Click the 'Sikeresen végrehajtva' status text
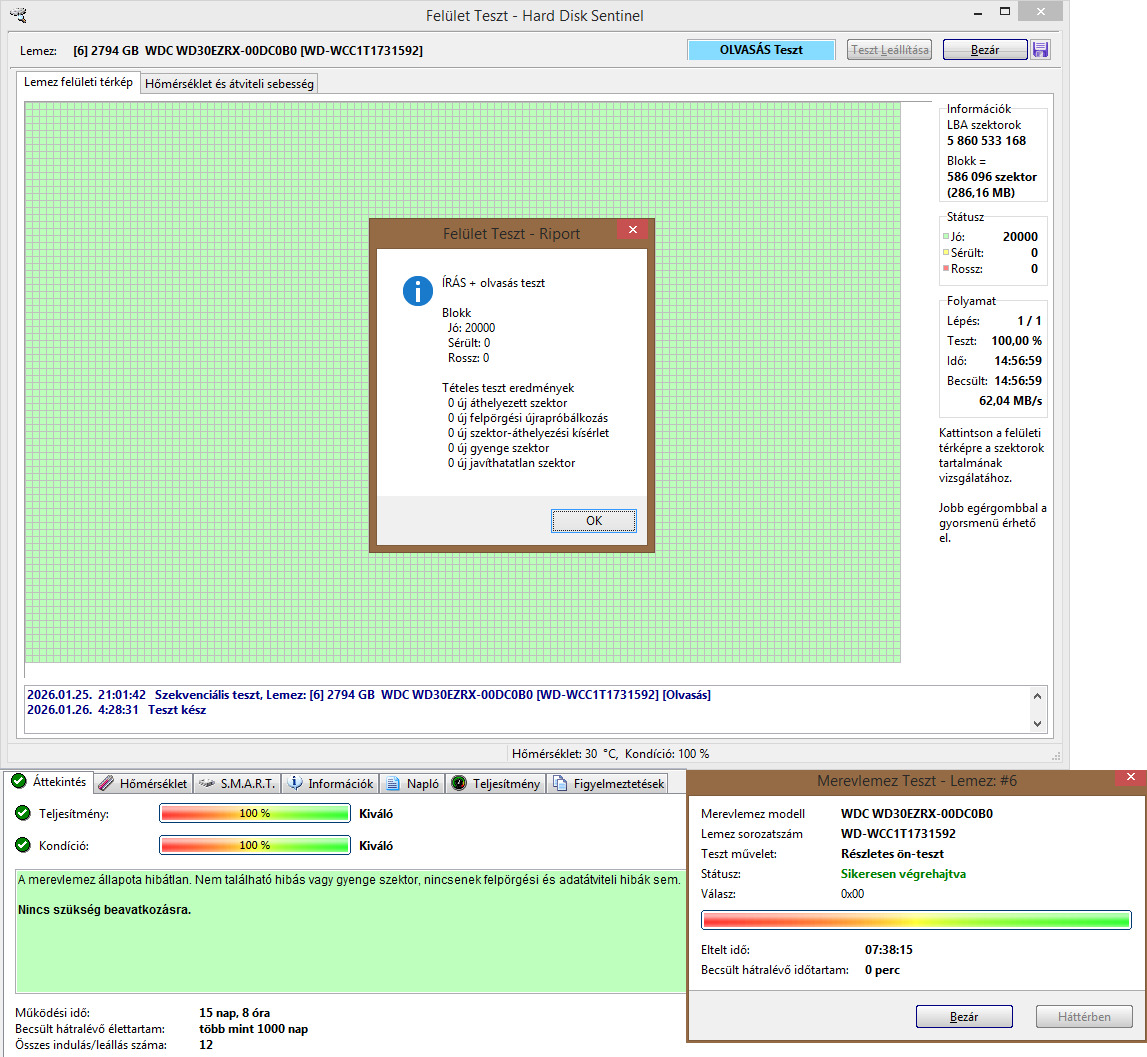Viewport: 1147px width, 1057px height. 903,873
